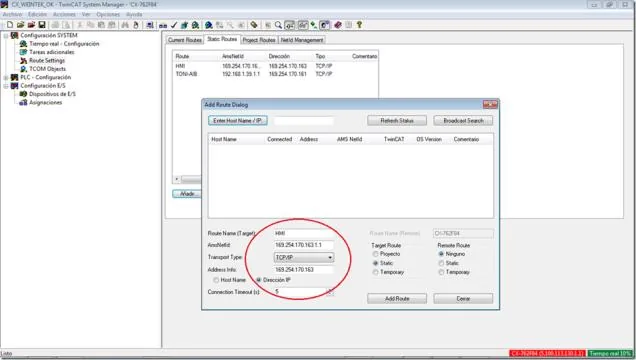Select the Host Name radio button

216,280
